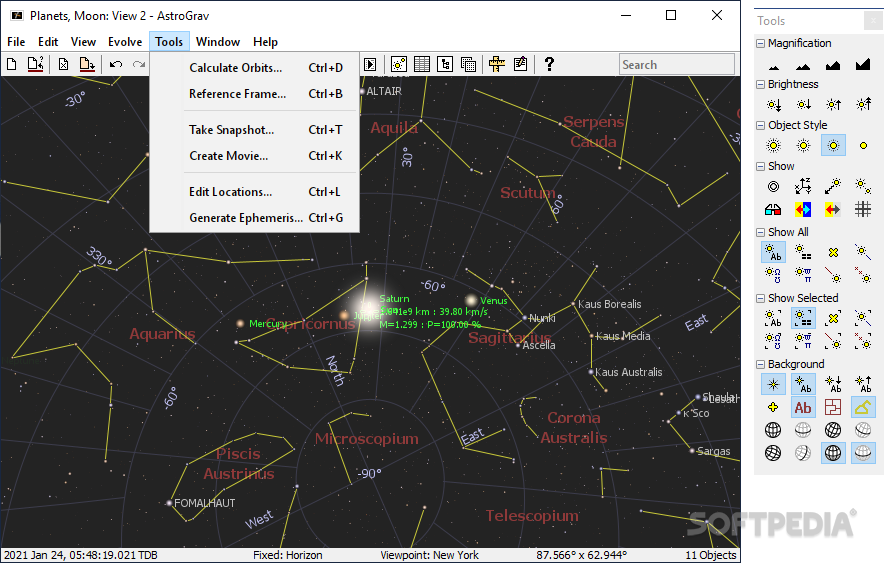
Task: Toggle the yellow-blue arrows Show icon
Action: 803,210
